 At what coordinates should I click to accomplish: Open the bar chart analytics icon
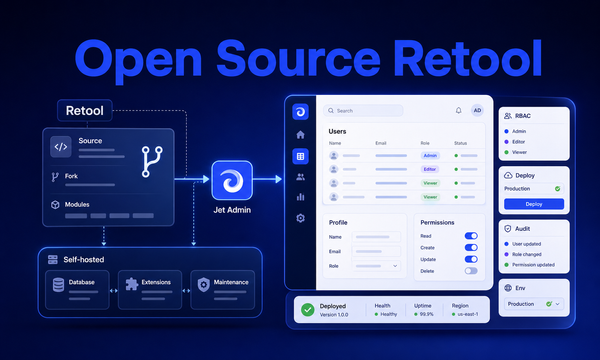coord(300,197)
